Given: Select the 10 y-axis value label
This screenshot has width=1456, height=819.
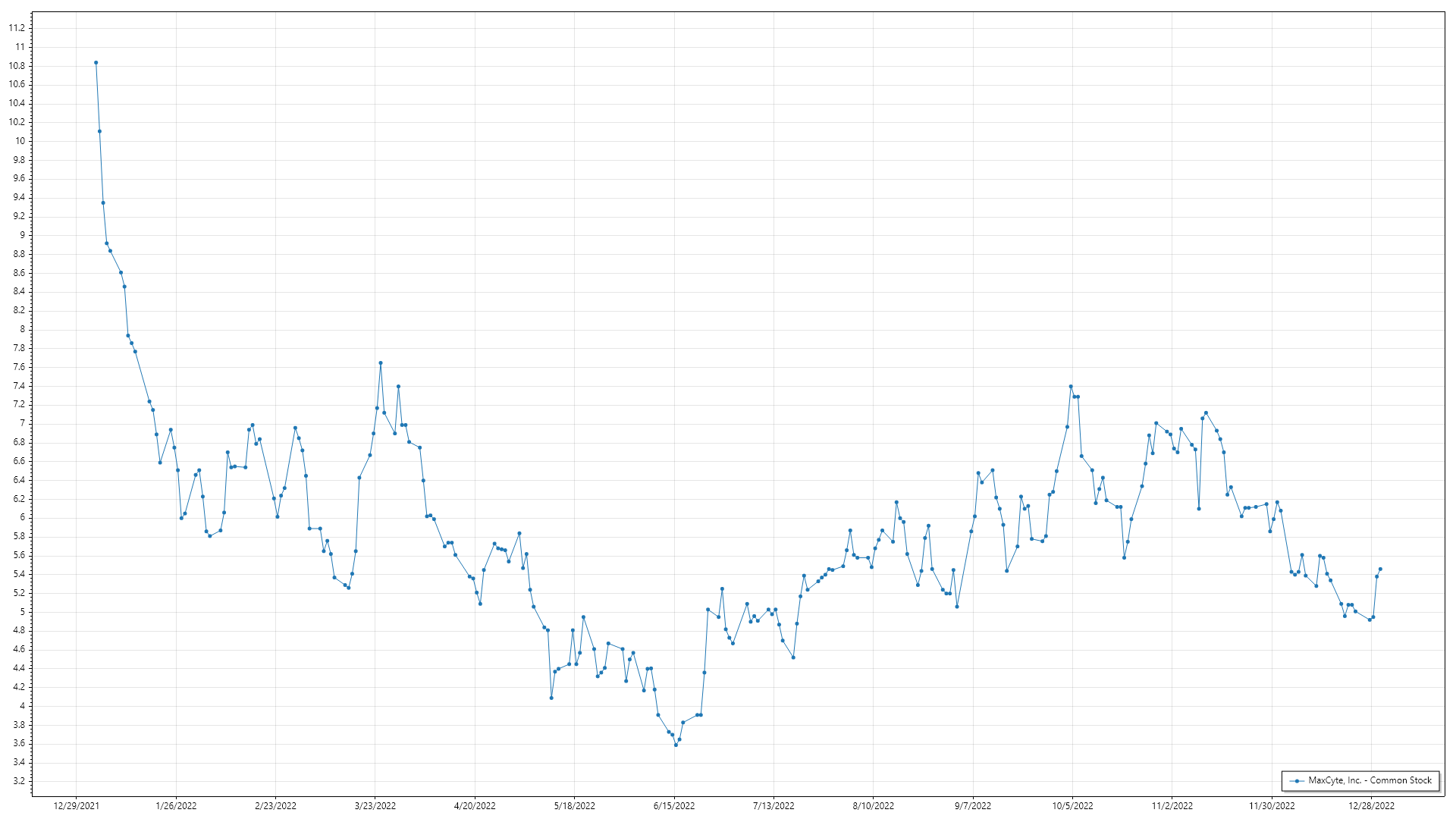Looking at the screenshot, I should click(20, 141).
